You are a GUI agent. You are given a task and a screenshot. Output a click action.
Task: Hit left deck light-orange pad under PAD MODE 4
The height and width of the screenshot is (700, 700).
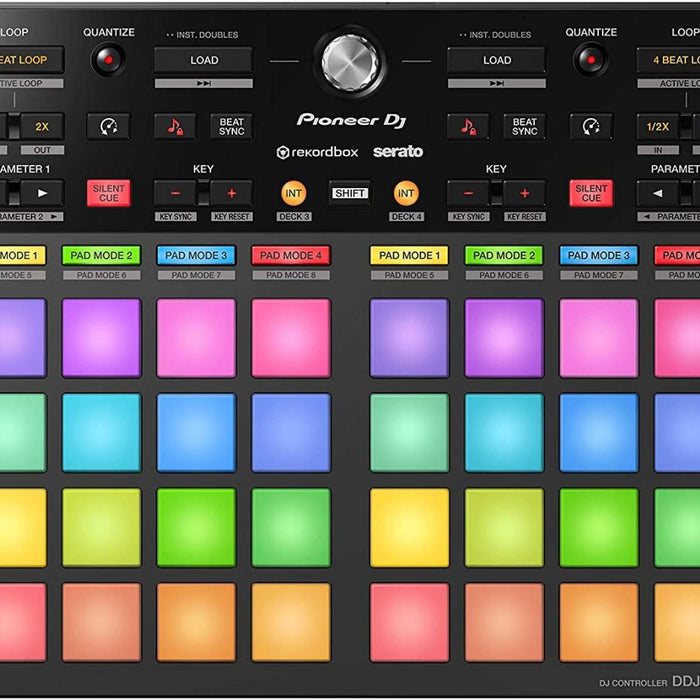pyautogui.click(x=291, y=622)
